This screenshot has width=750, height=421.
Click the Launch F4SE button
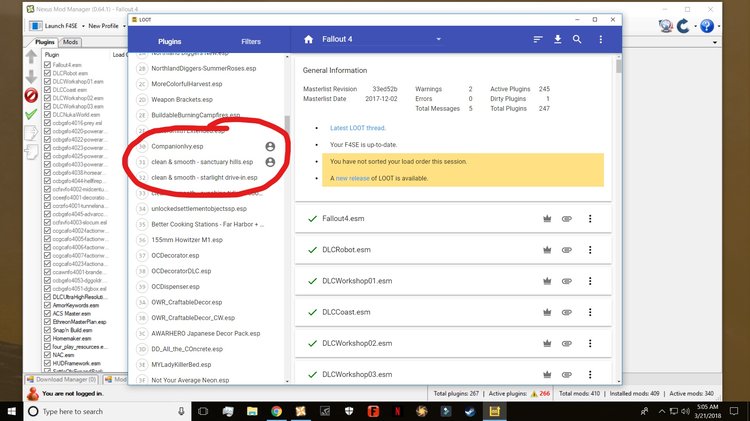pyautogui.click(x=53, y=26)
